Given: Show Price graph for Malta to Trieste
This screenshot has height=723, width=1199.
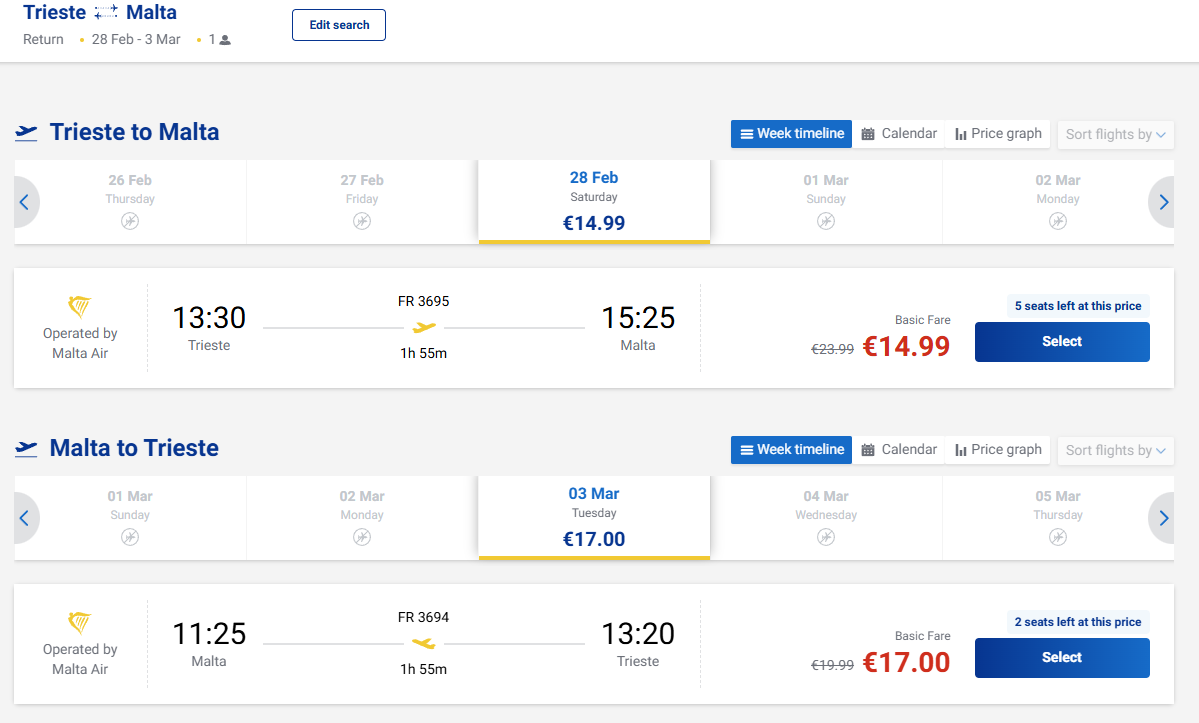Looking at the screenshot, I should tap(998, 450).
